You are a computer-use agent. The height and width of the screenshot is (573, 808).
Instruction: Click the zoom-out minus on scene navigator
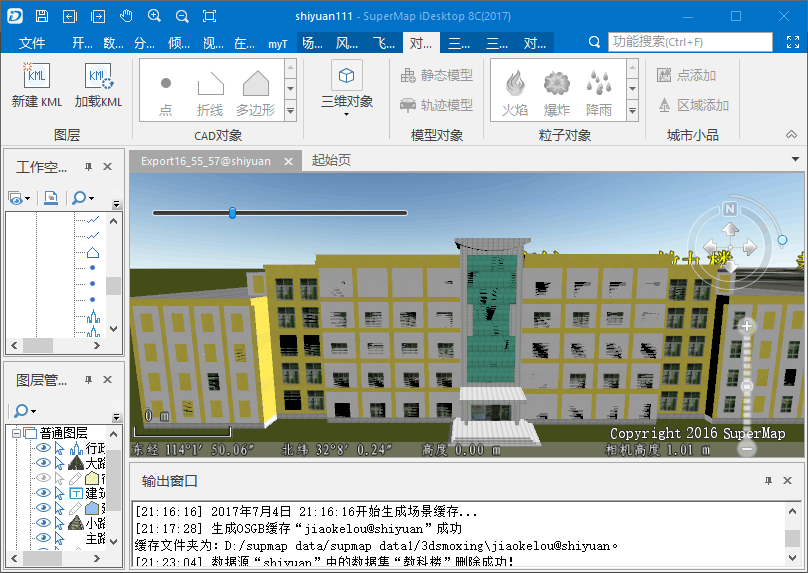tap(747, 449)
